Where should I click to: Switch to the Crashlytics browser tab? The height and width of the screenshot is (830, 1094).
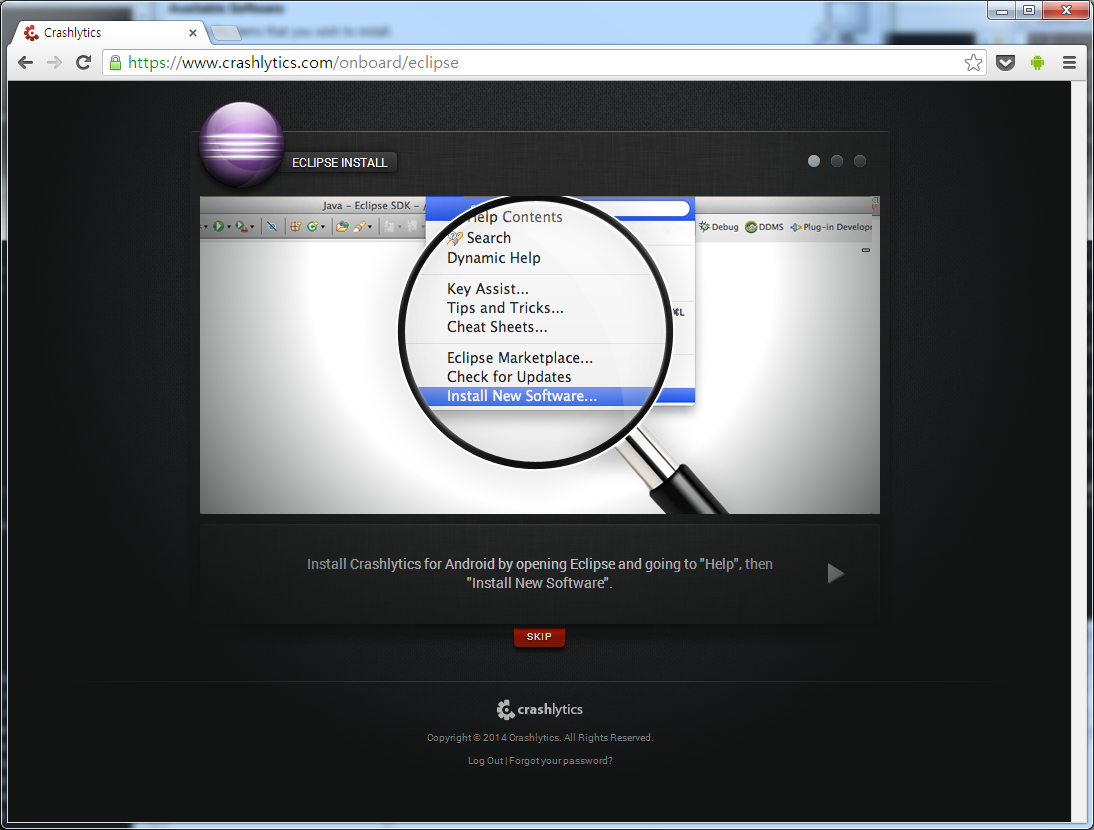tap(100, 33)
